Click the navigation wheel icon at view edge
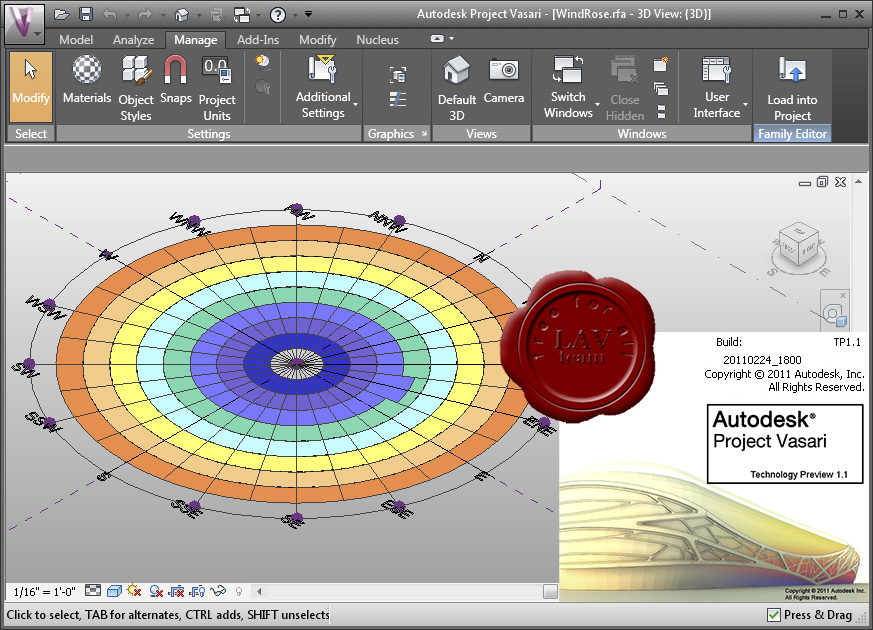The width and height of the screenshot is (873, 630). click(x=834, y=314)
